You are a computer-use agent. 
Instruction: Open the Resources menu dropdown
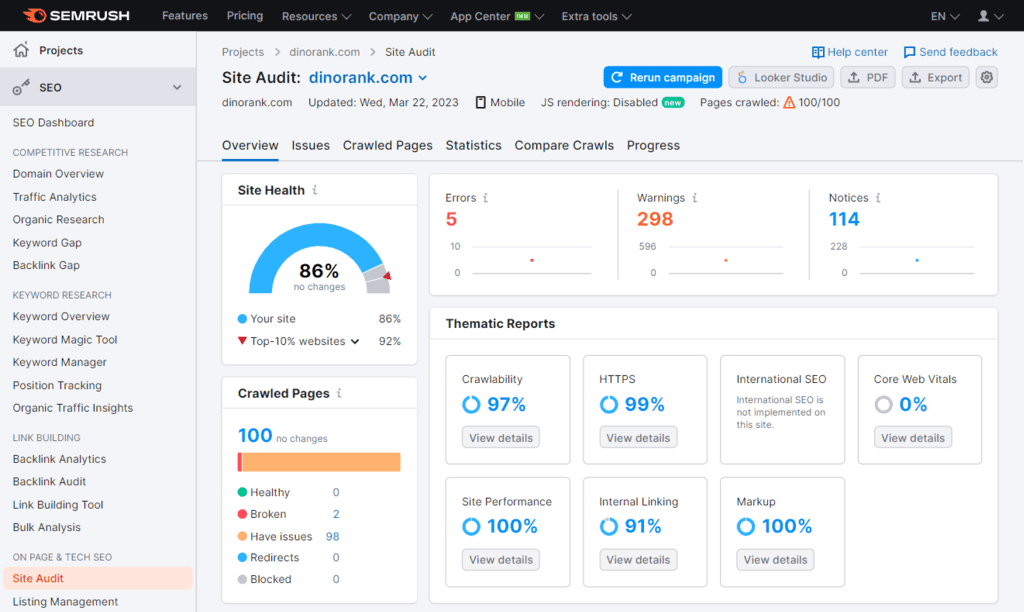(316, 16)
